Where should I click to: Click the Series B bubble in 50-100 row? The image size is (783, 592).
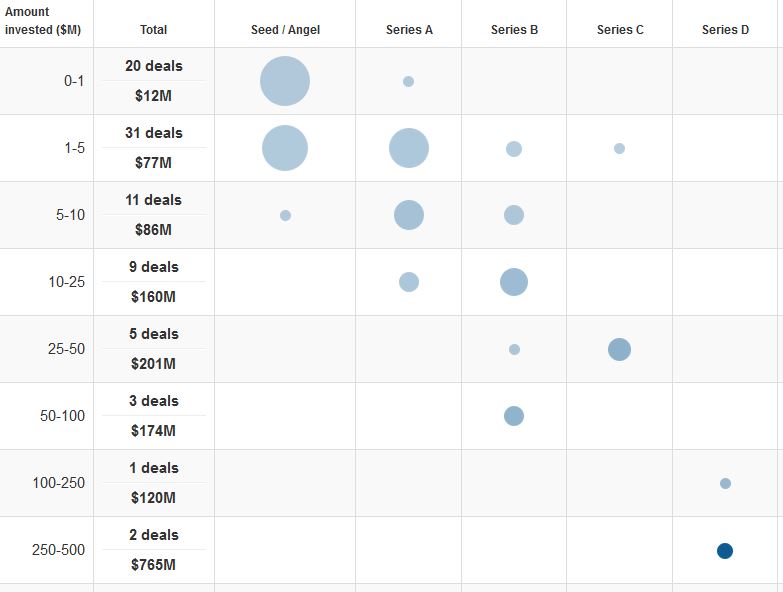(514, 416)
